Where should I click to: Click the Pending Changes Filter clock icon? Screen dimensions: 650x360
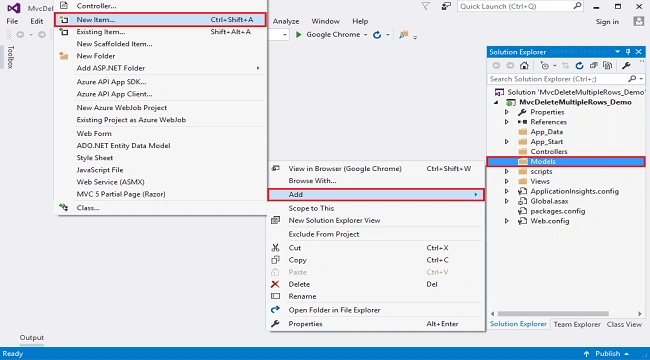[x=544, y=66]
